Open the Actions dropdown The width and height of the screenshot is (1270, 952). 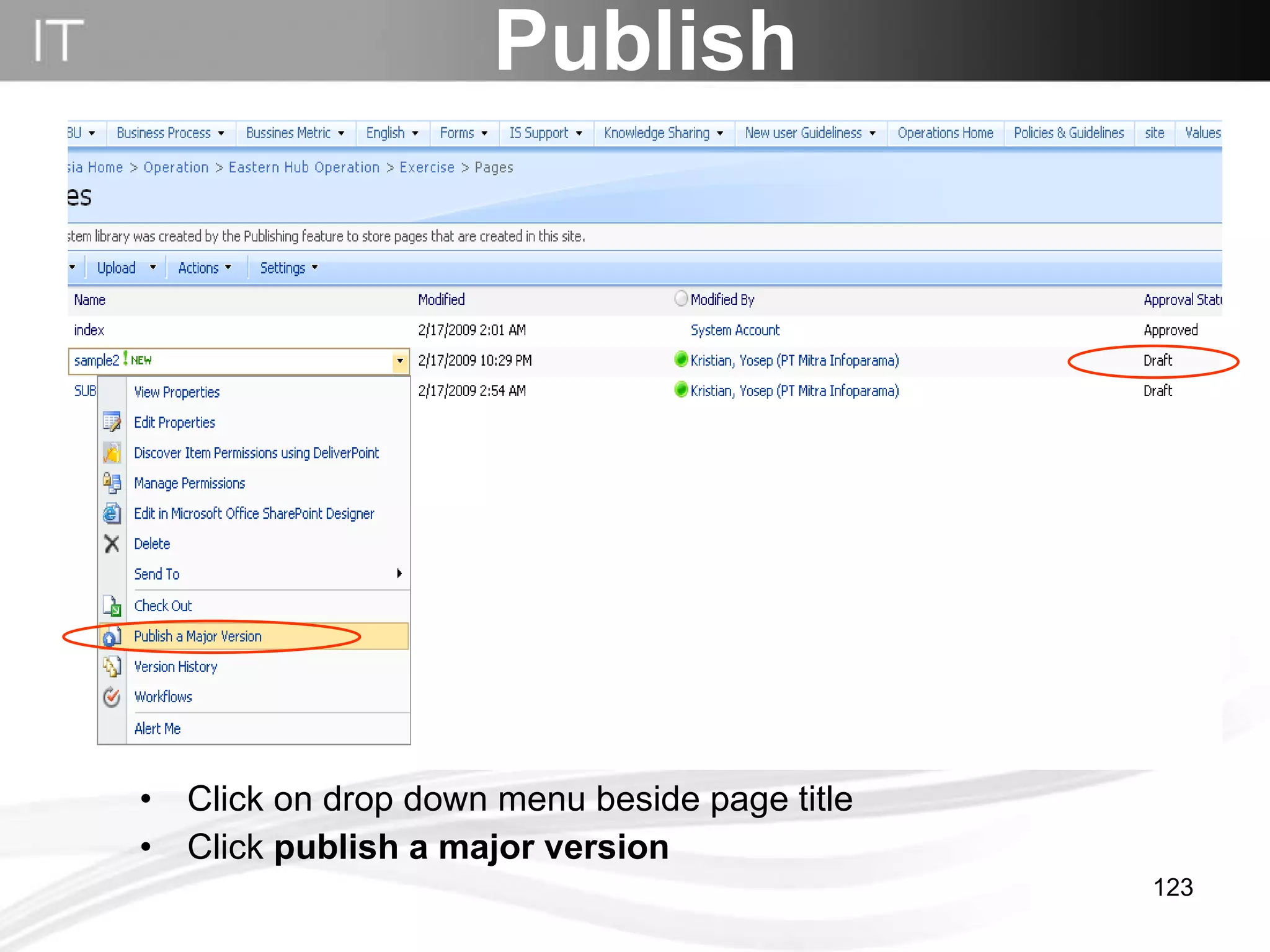pyautogui.click(x=205, y=268)
